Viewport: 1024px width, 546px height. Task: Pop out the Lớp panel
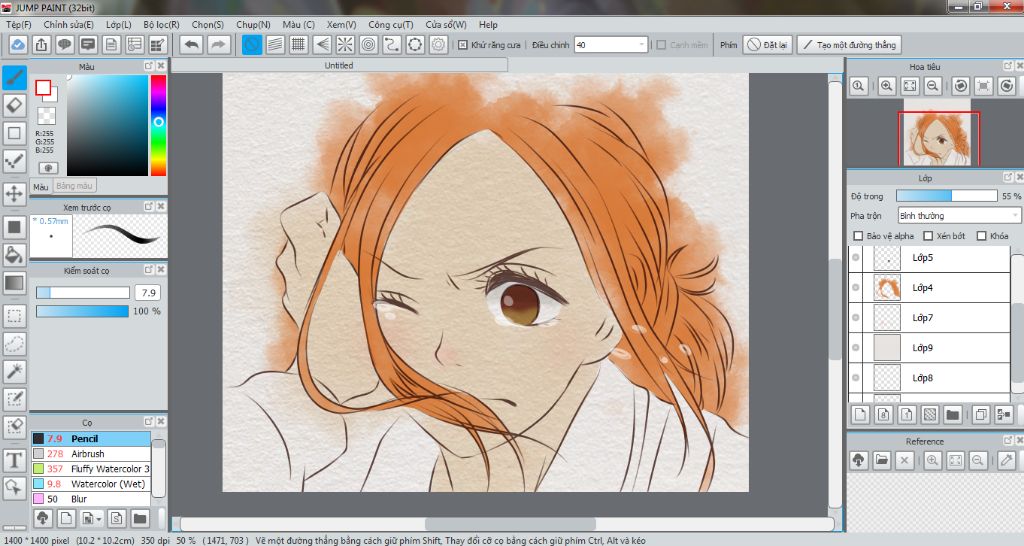click(1008, 177)
